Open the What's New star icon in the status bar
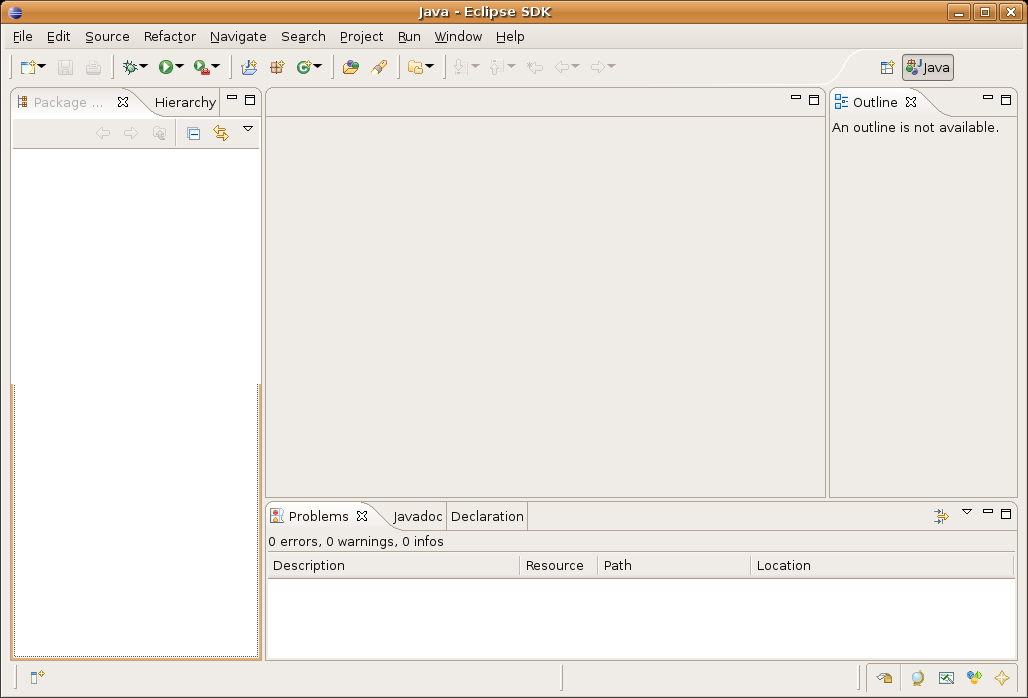Screen dimensions: 1028x698 point(1002,678)
